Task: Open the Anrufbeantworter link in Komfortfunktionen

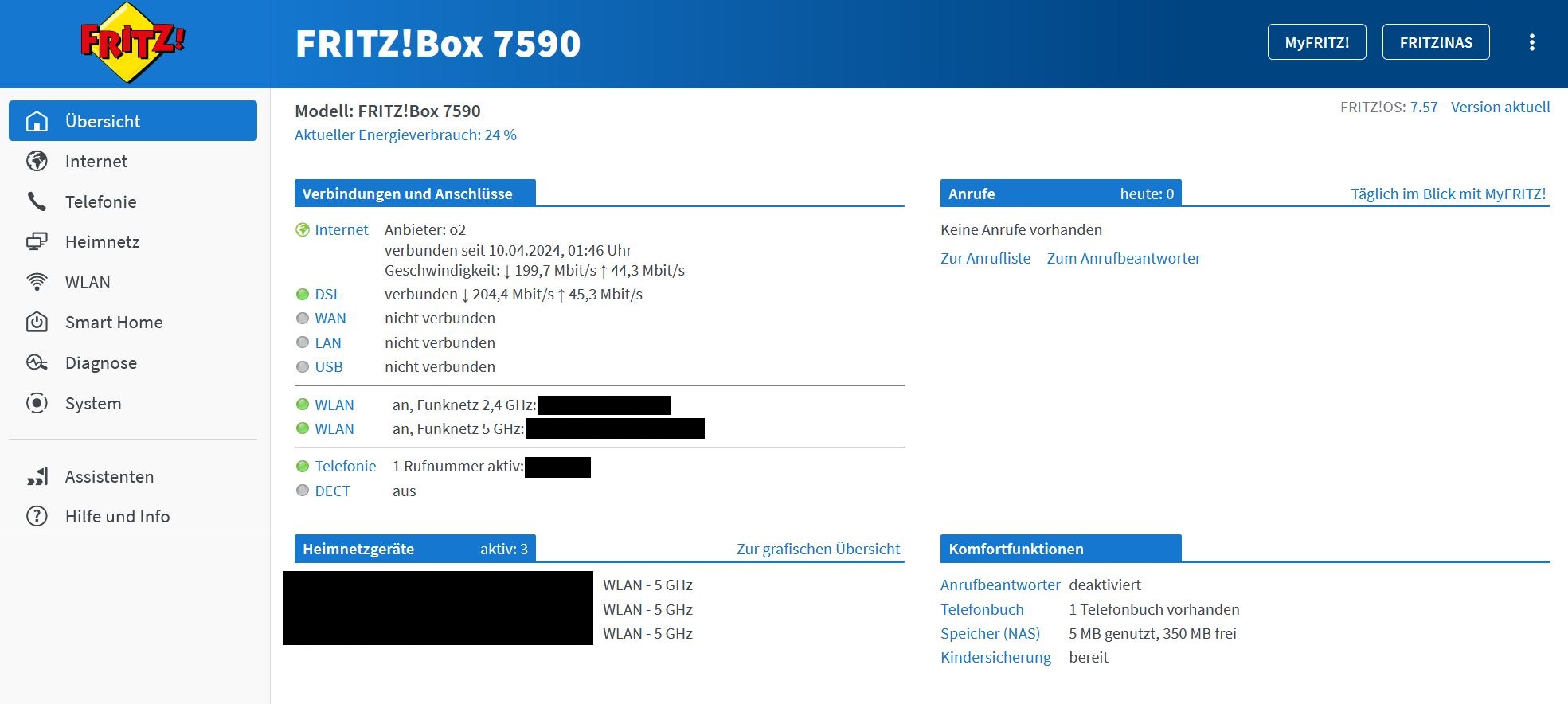Action: pos(1000,585)
